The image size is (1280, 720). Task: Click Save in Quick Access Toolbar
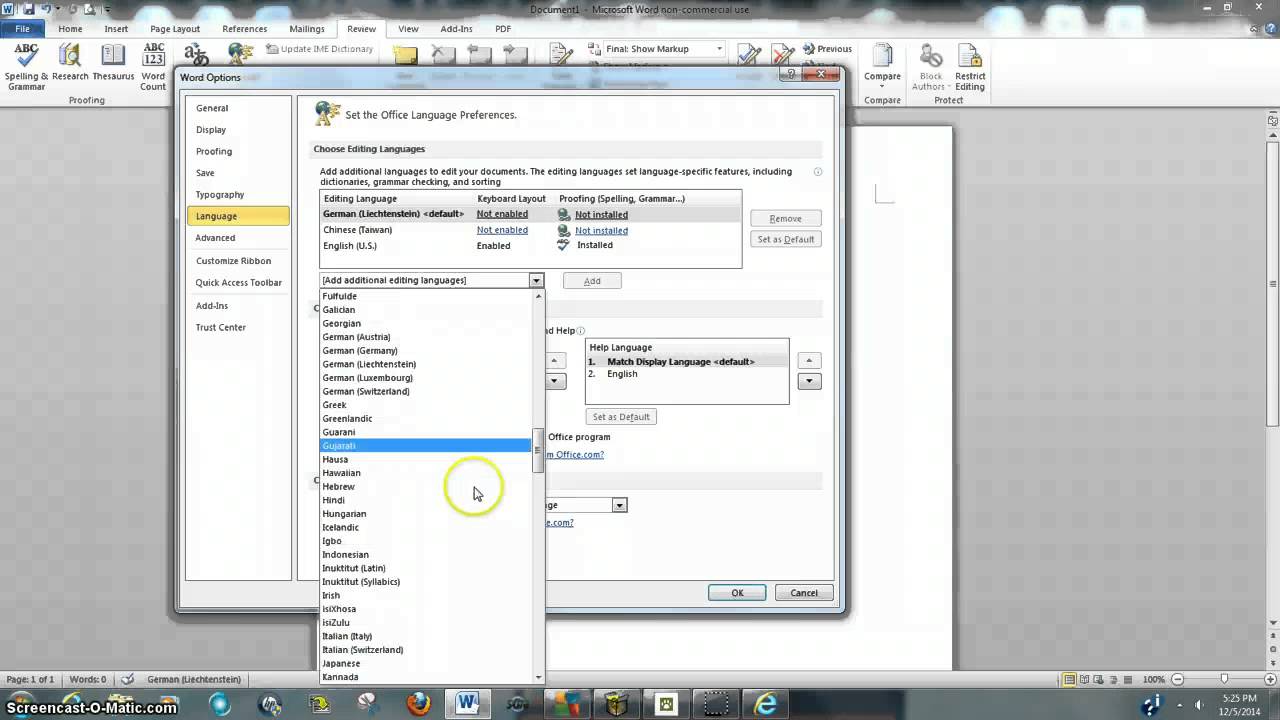[28, 9]
